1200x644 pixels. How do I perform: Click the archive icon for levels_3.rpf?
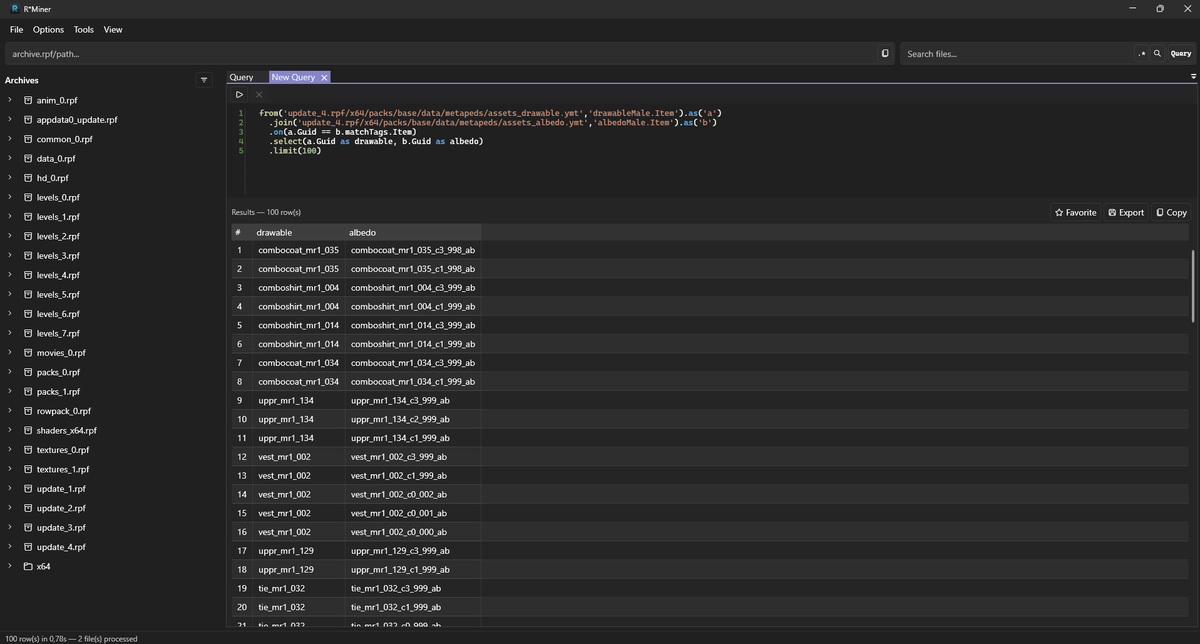pos(28,256)
